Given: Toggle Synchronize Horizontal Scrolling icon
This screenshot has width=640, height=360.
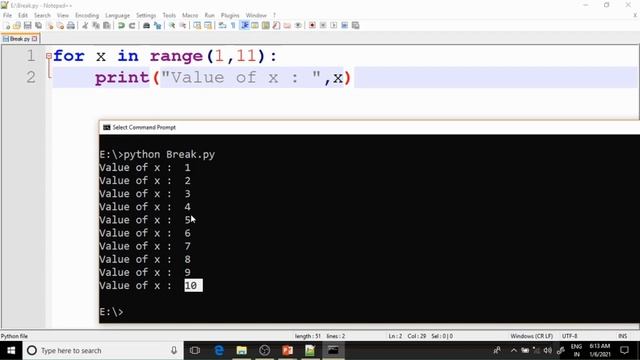Looking at the screenshot, I should tap(208, 26).
